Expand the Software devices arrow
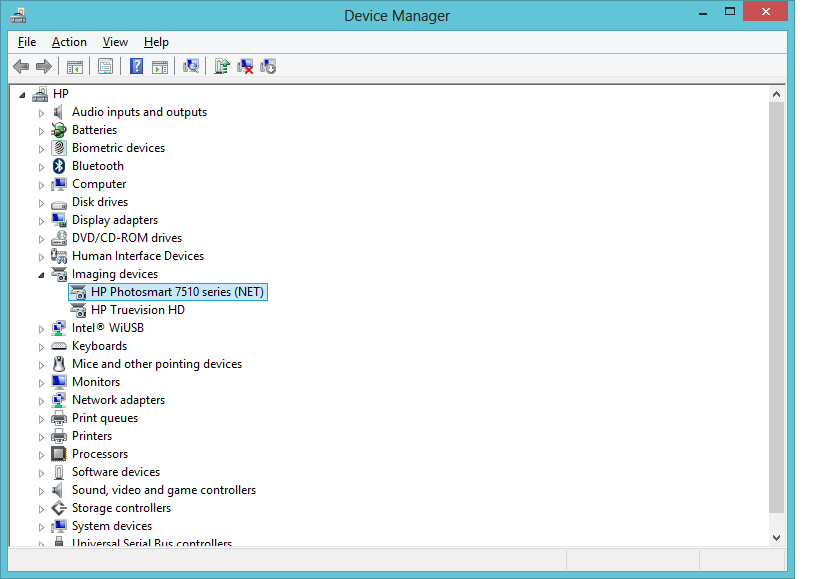The image size is (819, 579). pos(41,473)
